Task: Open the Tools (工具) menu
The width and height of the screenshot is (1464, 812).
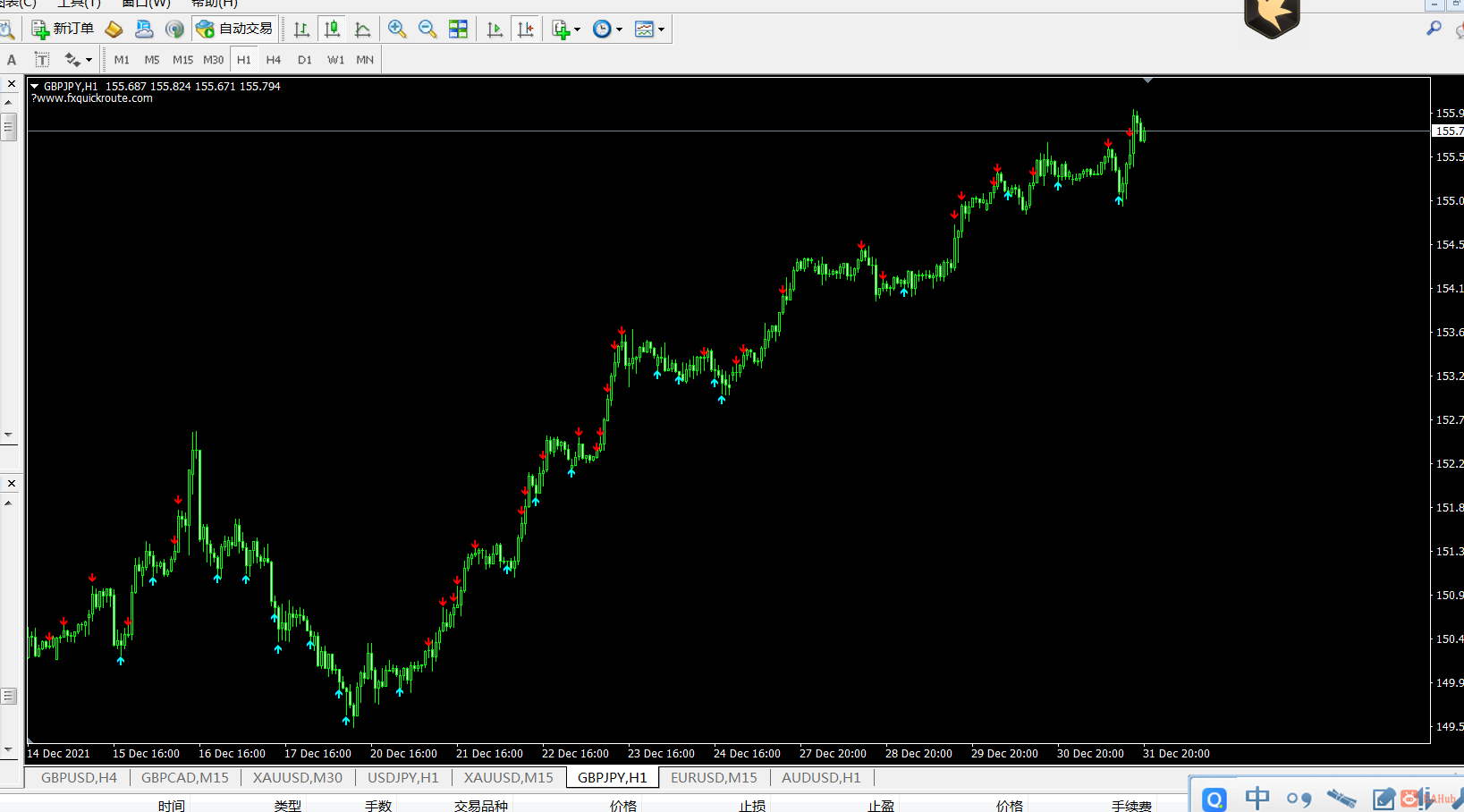Action: click(79, 4)
